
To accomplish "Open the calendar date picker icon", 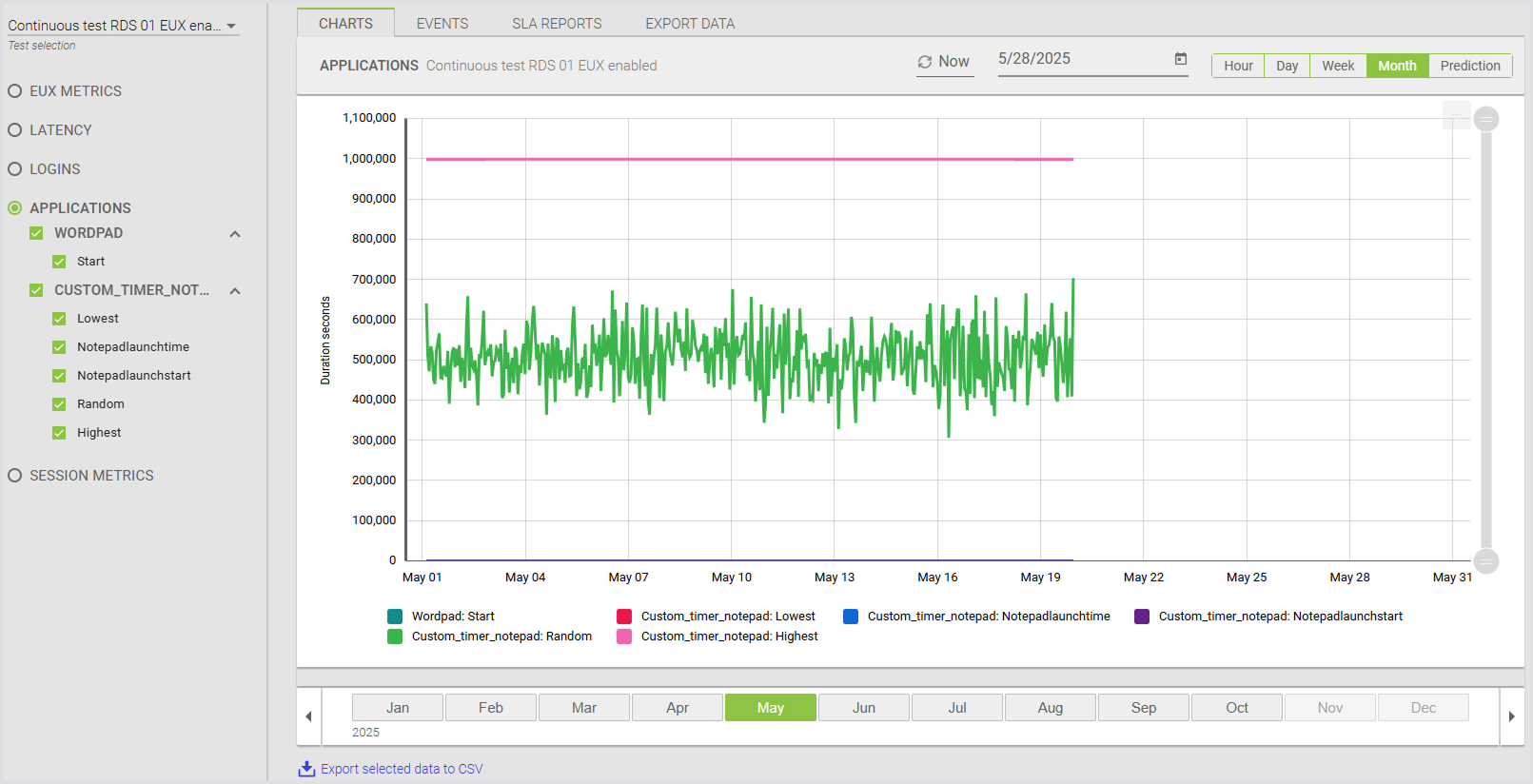I will coord(1180,59).
